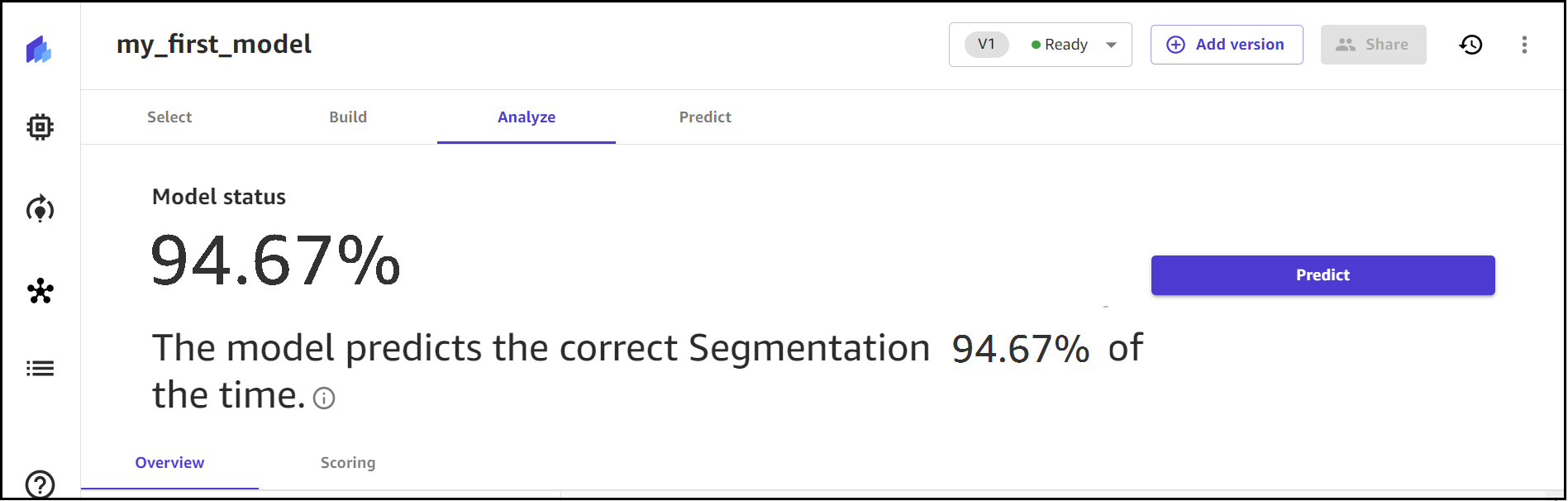Click the info icon after 'the time.'
The width and height of the screenshot is (1568, 501).
click(324, 398)
